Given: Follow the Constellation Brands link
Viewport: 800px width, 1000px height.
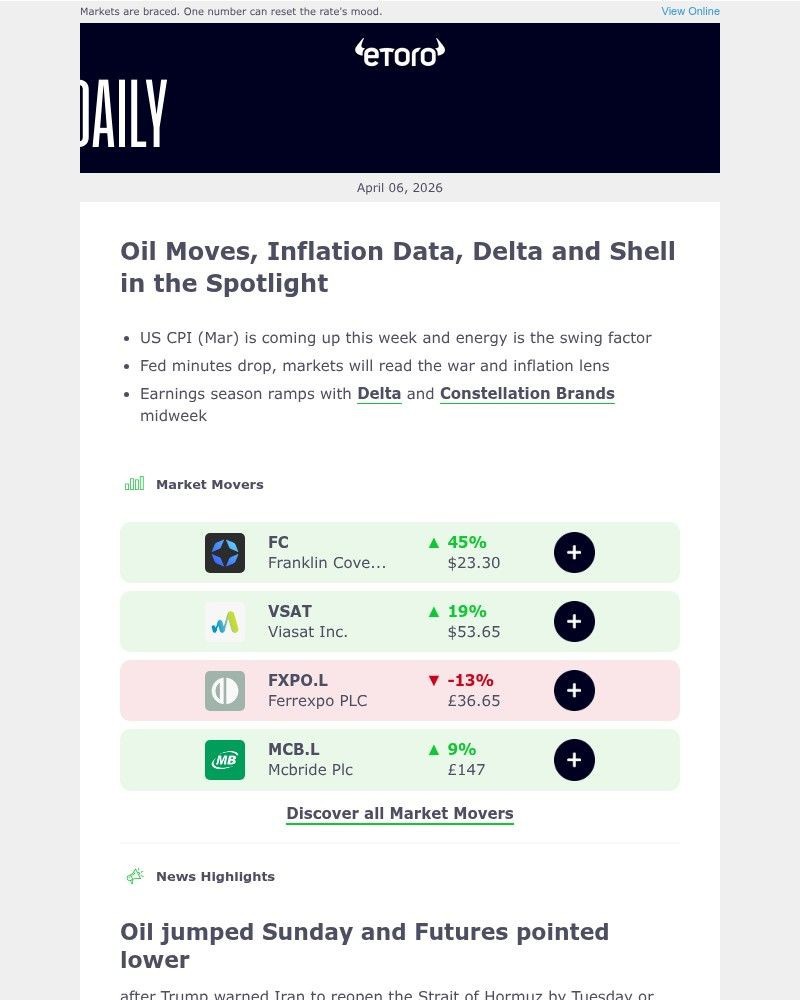Looking at the screenshot, I should (x=527, y=393).
